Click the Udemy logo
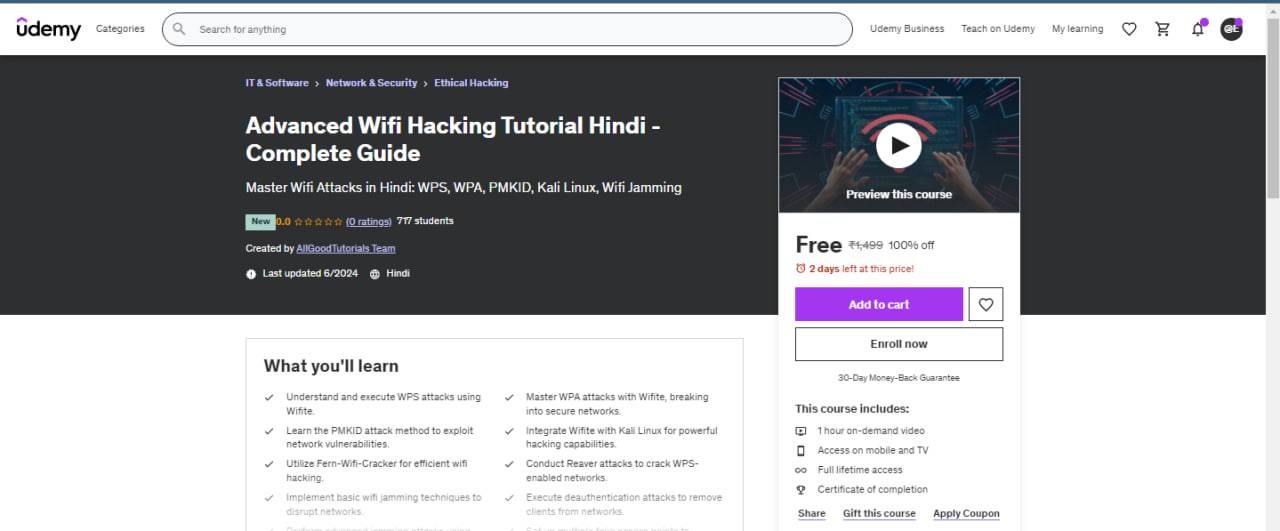The height and width of the screenshot is (531, 1280). 48,29
